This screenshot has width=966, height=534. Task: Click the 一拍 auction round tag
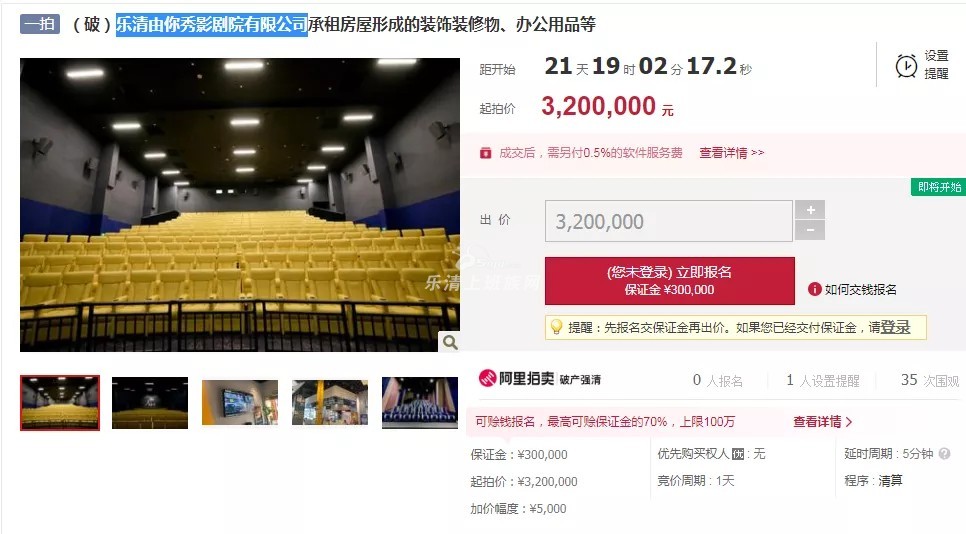click(40, 24)
